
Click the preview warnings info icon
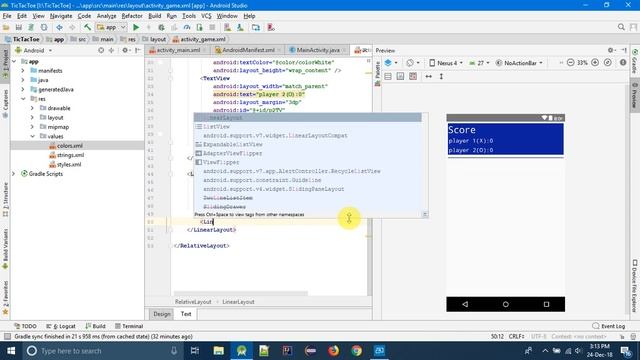click(x=623, y=63)
